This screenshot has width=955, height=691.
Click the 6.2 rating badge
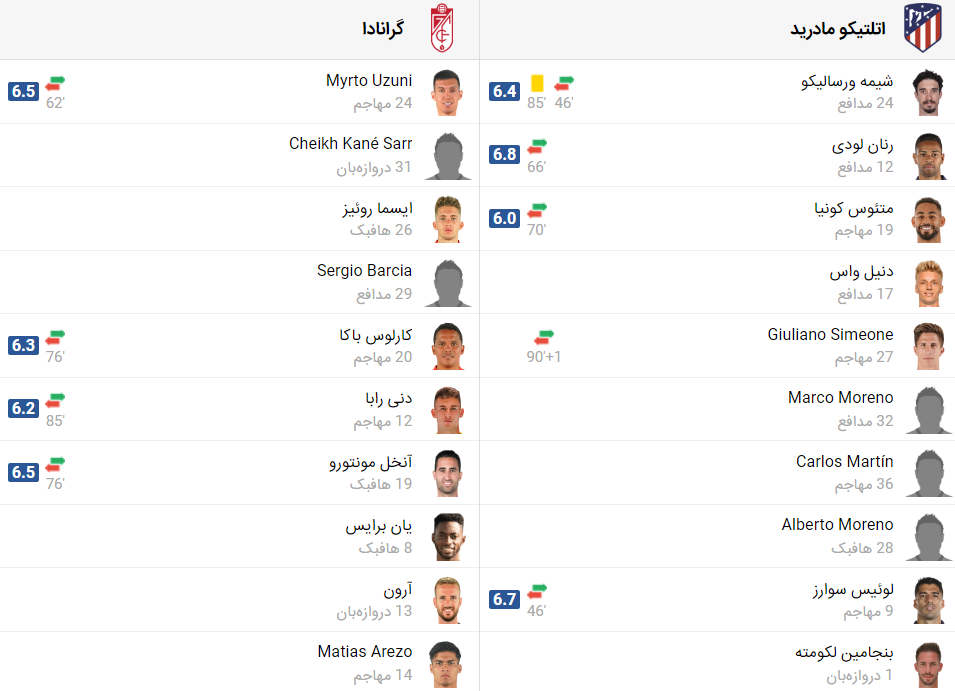(x=24, y=409)
